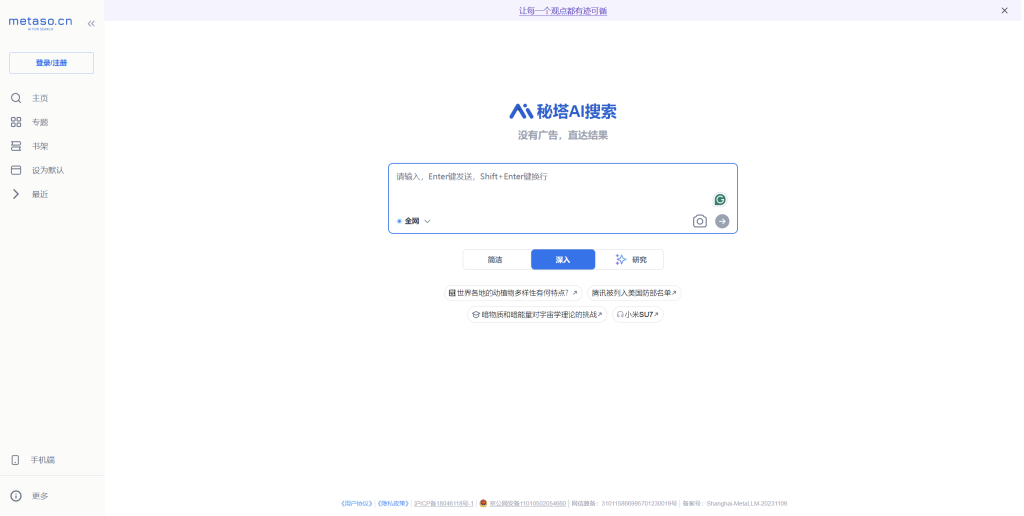The height and width of the screenshot is (516, 1024).
Task: Click the Shanghai-MetaLLM-20231106 footer text
Action: pyautogui.click(x=747, y=504)
